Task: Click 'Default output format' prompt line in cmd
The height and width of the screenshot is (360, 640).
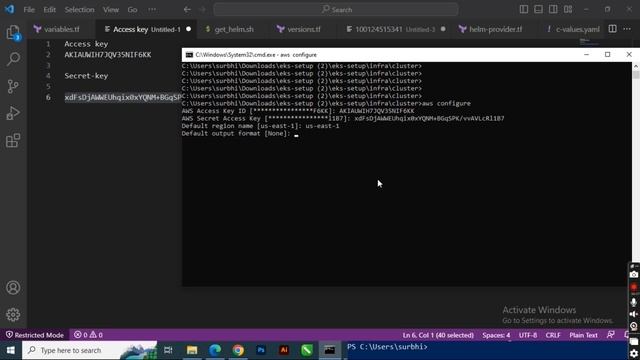Action: coord(240,133)
